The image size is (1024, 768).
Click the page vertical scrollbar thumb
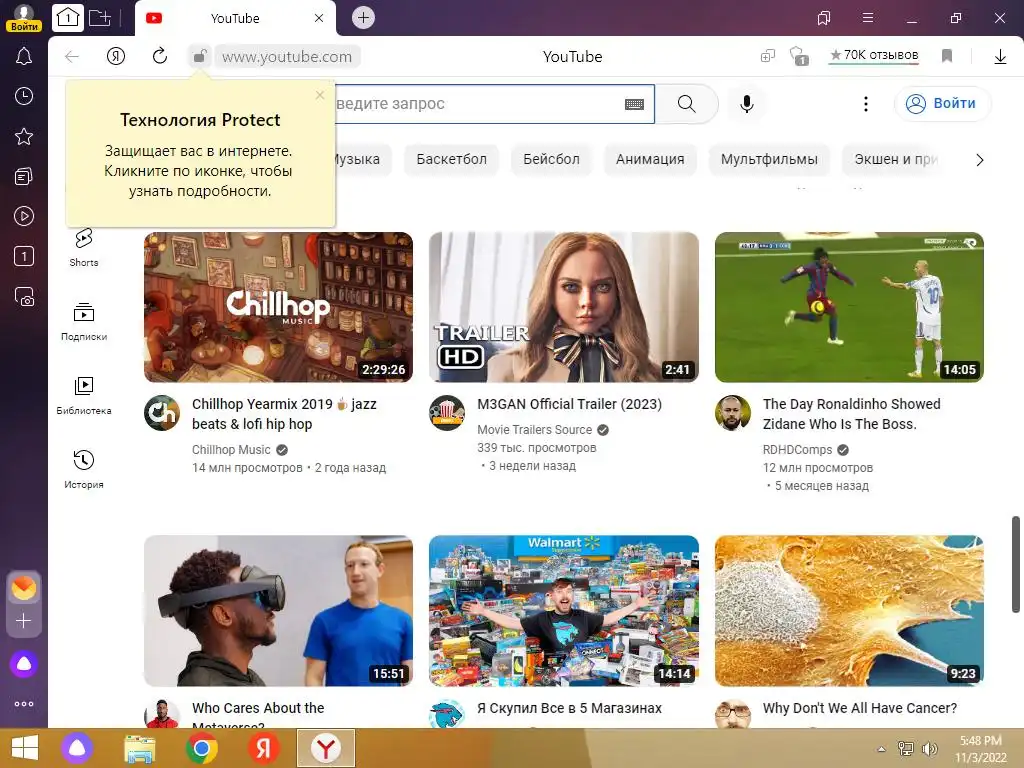[x=1016, y=564]
